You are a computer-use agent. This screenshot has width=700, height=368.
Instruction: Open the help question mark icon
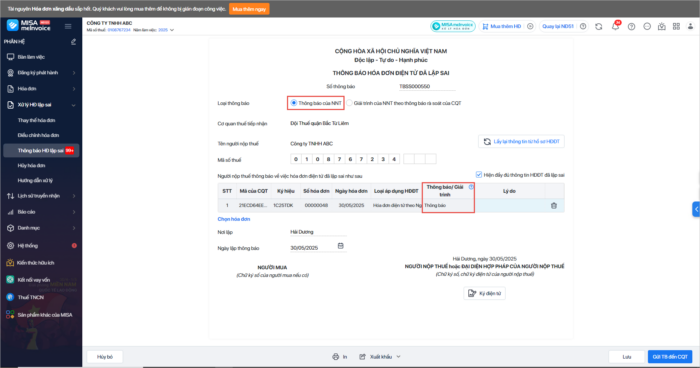point(631,27)
